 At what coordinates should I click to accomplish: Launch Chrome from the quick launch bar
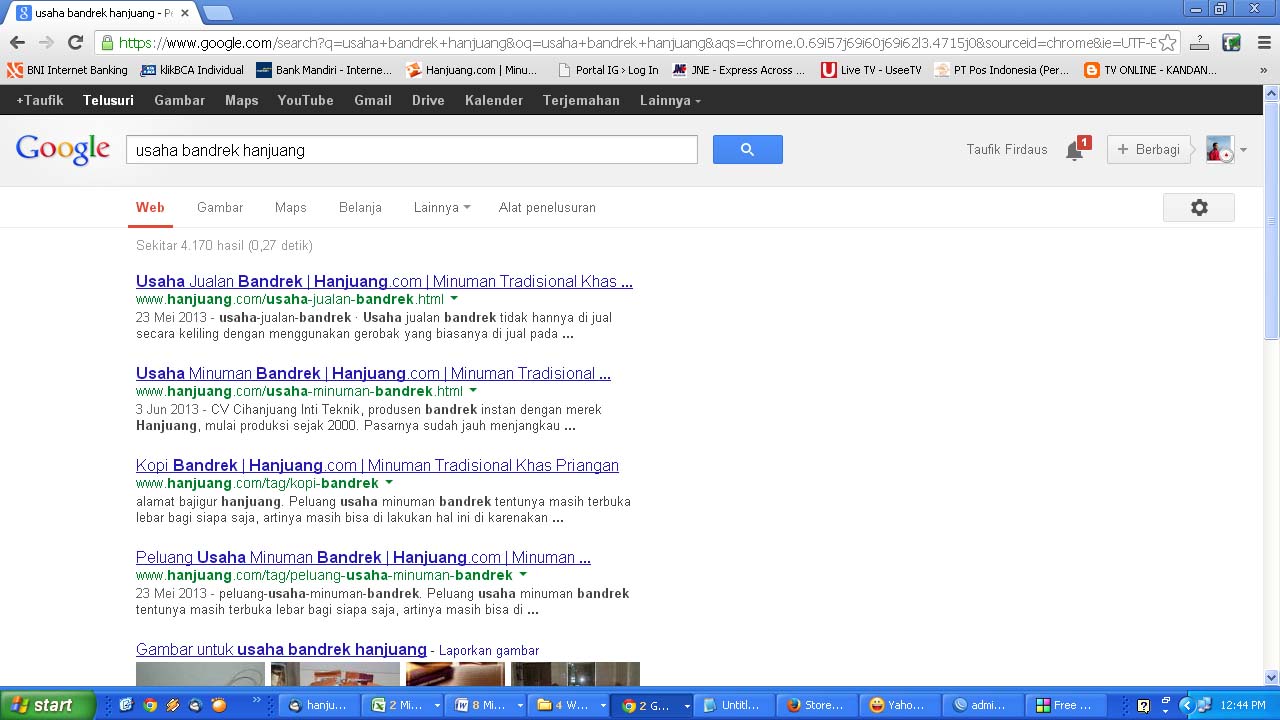[150, 705]
